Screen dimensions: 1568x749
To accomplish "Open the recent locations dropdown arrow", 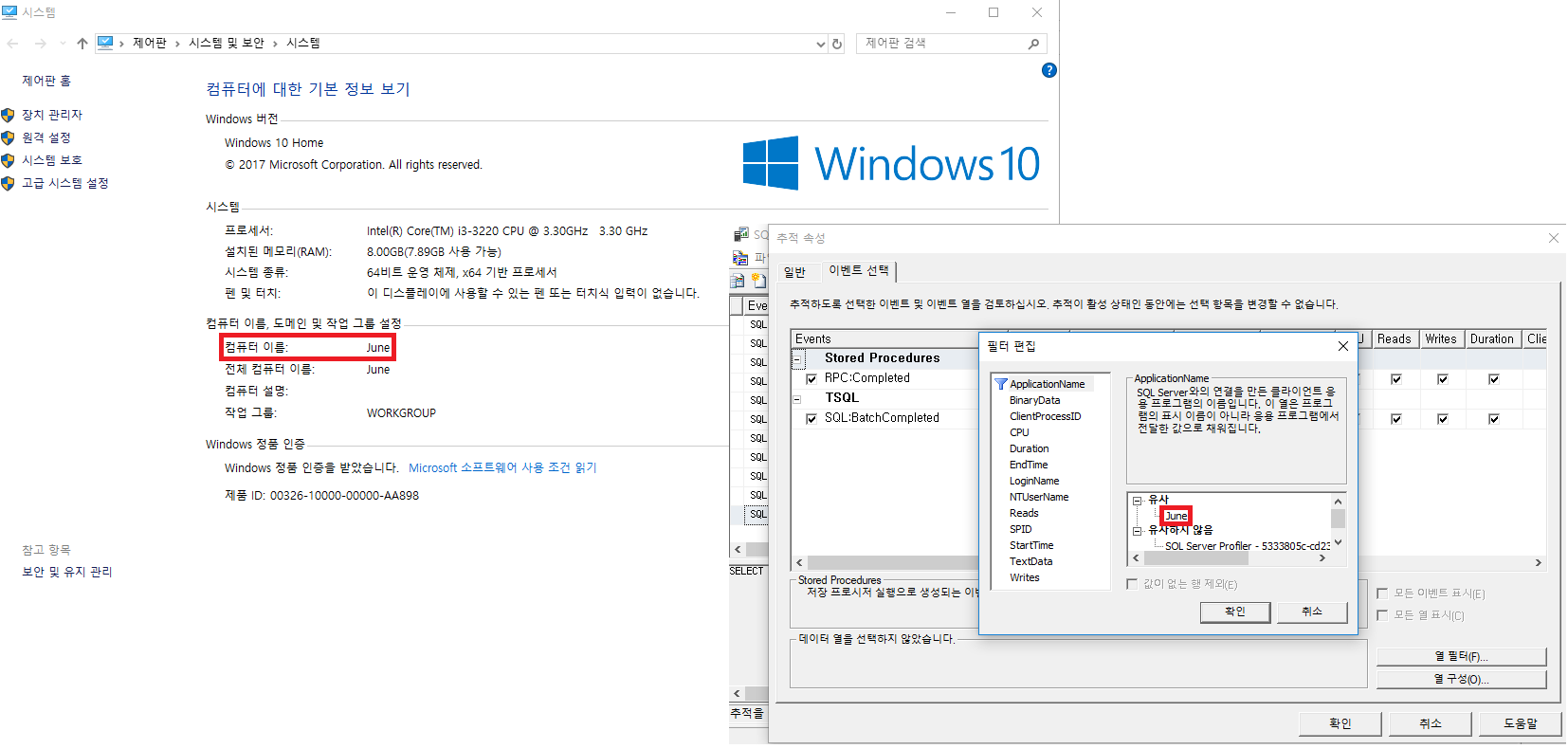I will (63, 44).
